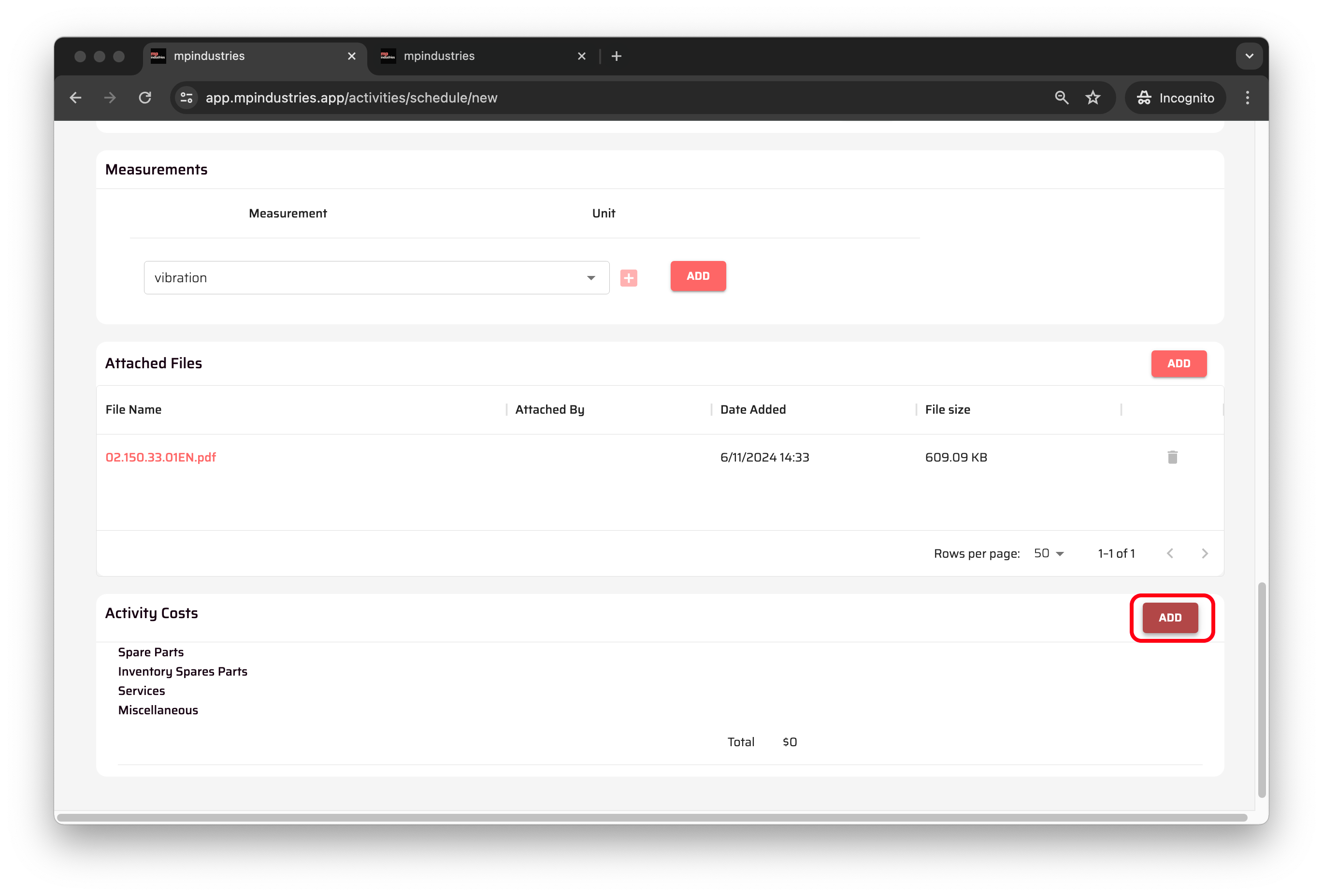Open the tab search chevron dropdown

click(x=1249, y=57)
